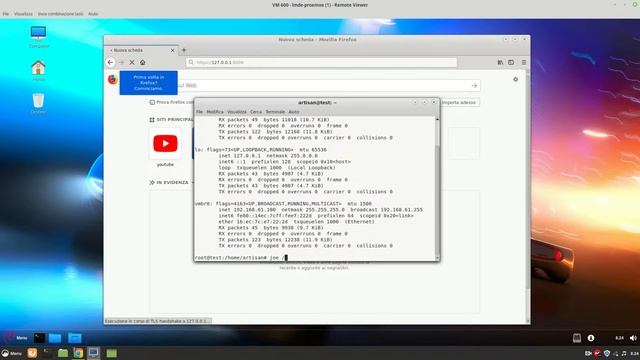Click the host tray network icon
Viewport: 640px width, 360px height.
[x=616, y=353]
